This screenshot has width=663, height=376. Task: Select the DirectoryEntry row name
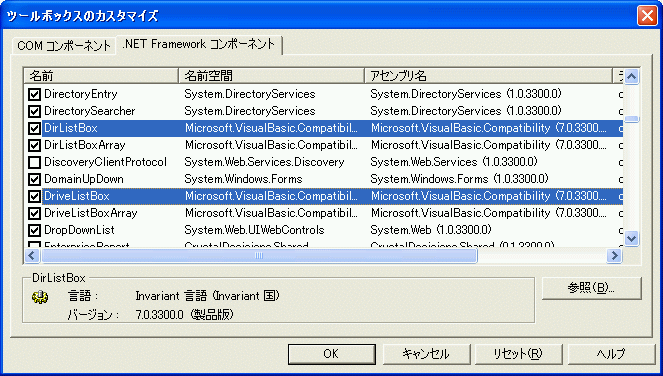(x=81, y=94)
